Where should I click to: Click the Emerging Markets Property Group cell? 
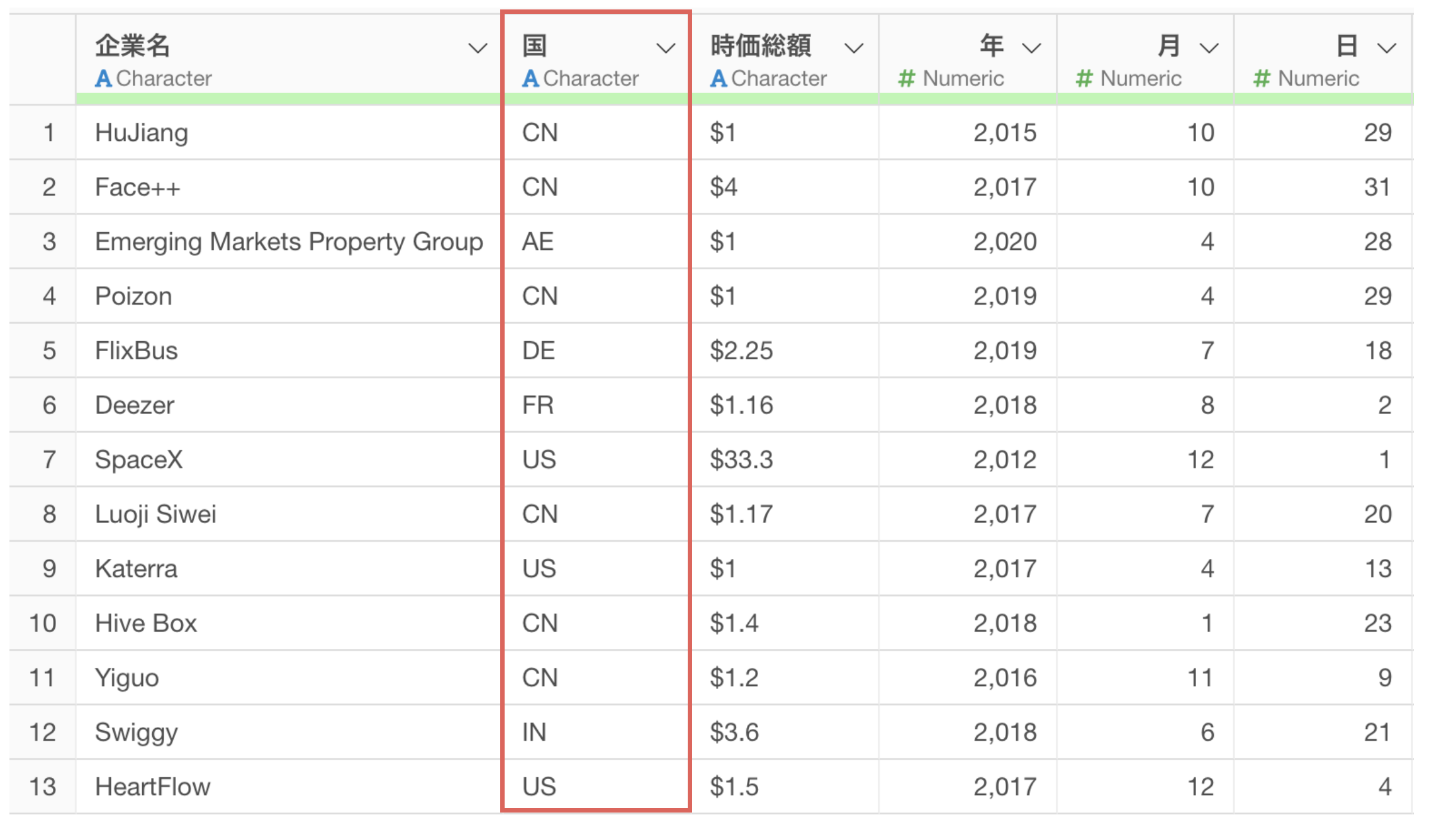point(288,242)
